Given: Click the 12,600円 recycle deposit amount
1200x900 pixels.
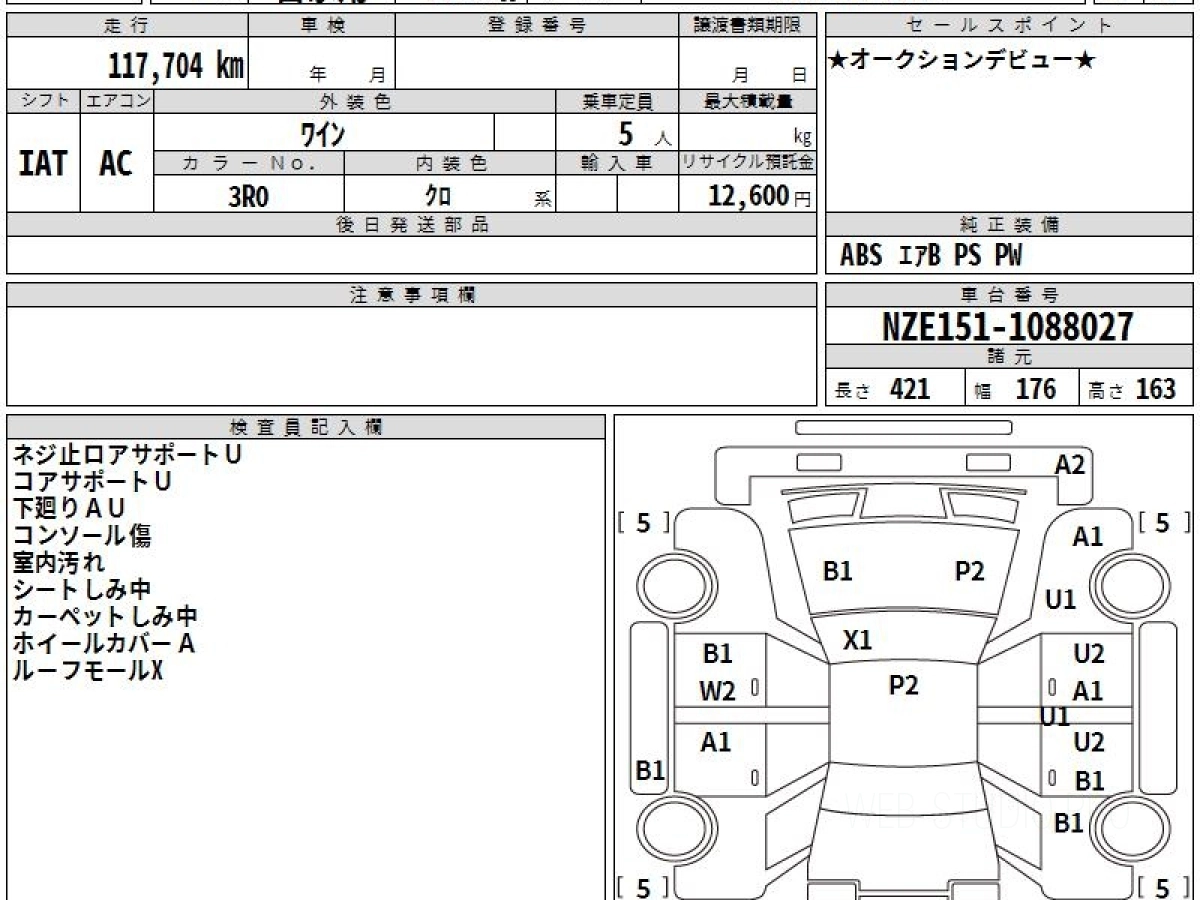Looking at the screenshot, I should point(759,196).
